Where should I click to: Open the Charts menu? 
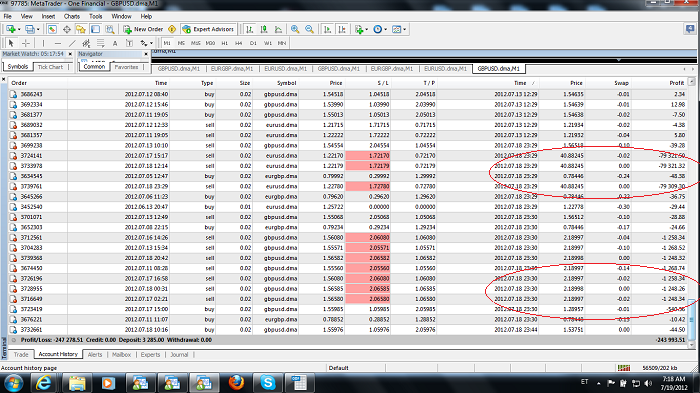(x=71, y=16)
